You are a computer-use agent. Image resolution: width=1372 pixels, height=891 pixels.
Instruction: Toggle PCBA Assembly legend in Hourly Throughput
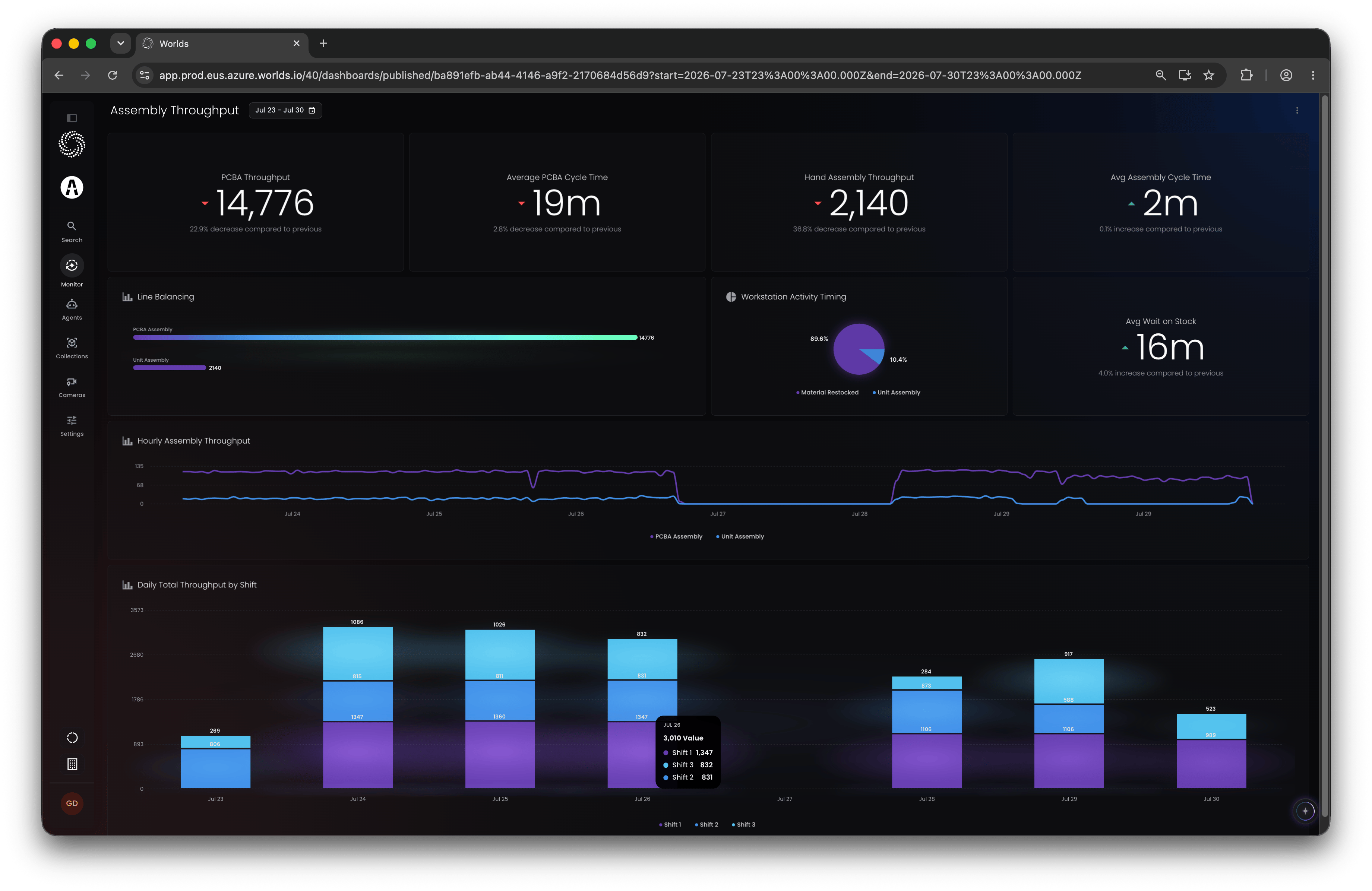coord(676,536)
